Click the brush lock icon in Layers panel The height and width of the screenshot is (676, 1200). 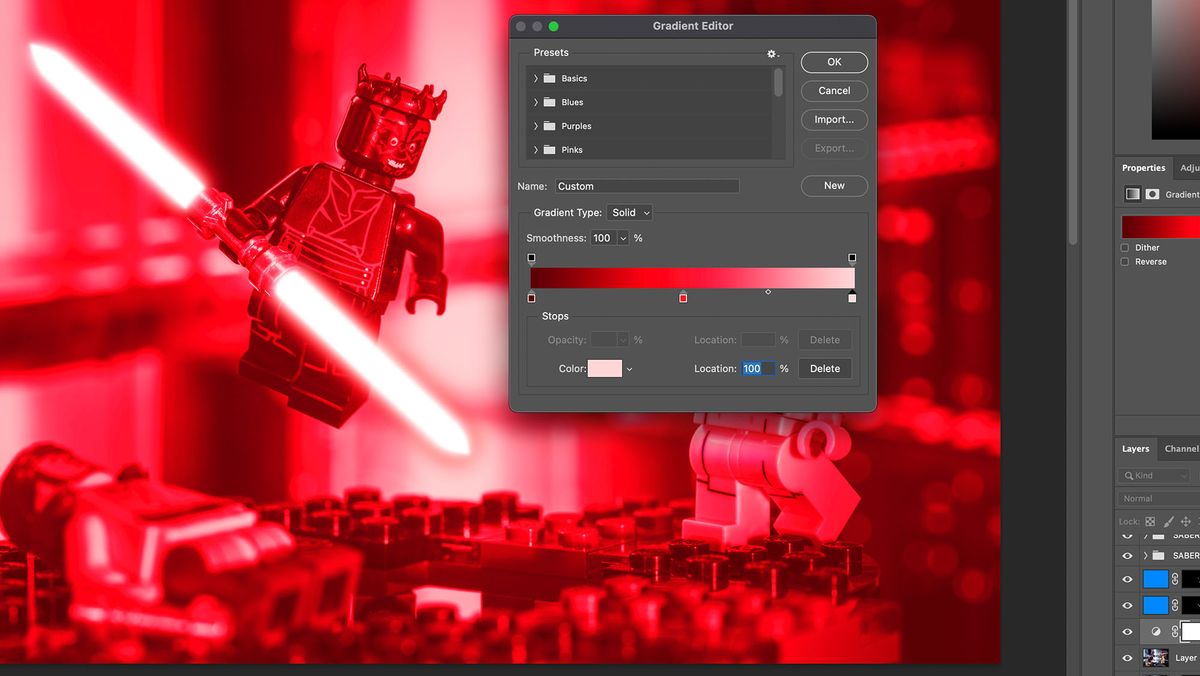tap(1168, 522)
